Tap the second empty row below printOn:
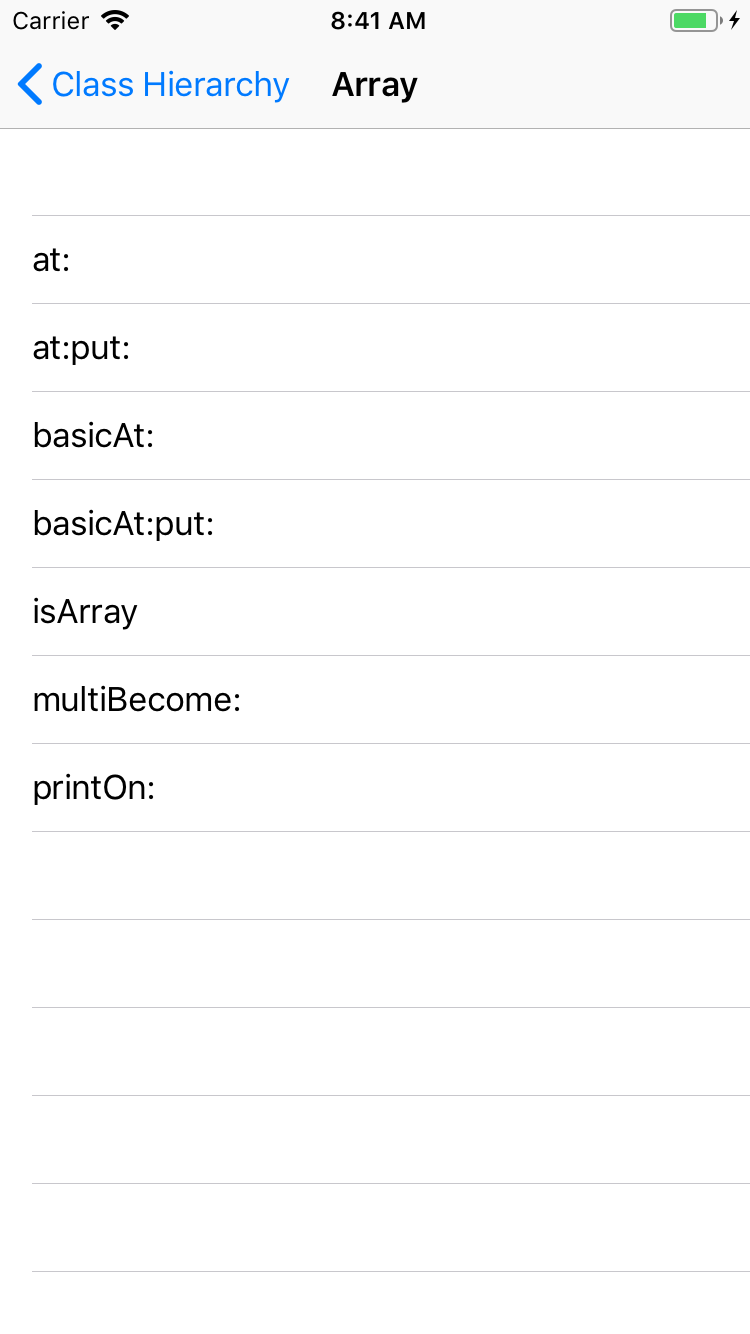Image resolution: width=750 pixels, height=1334 pixels. (375, 964)
